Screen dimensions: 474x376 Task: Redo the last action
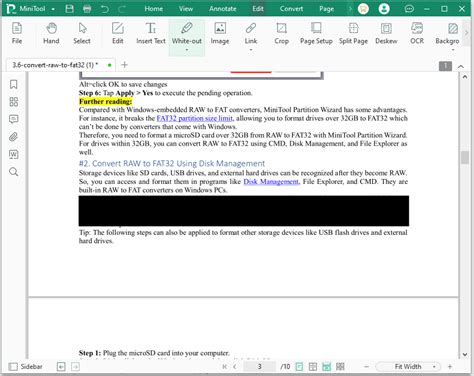pos(122,9)
